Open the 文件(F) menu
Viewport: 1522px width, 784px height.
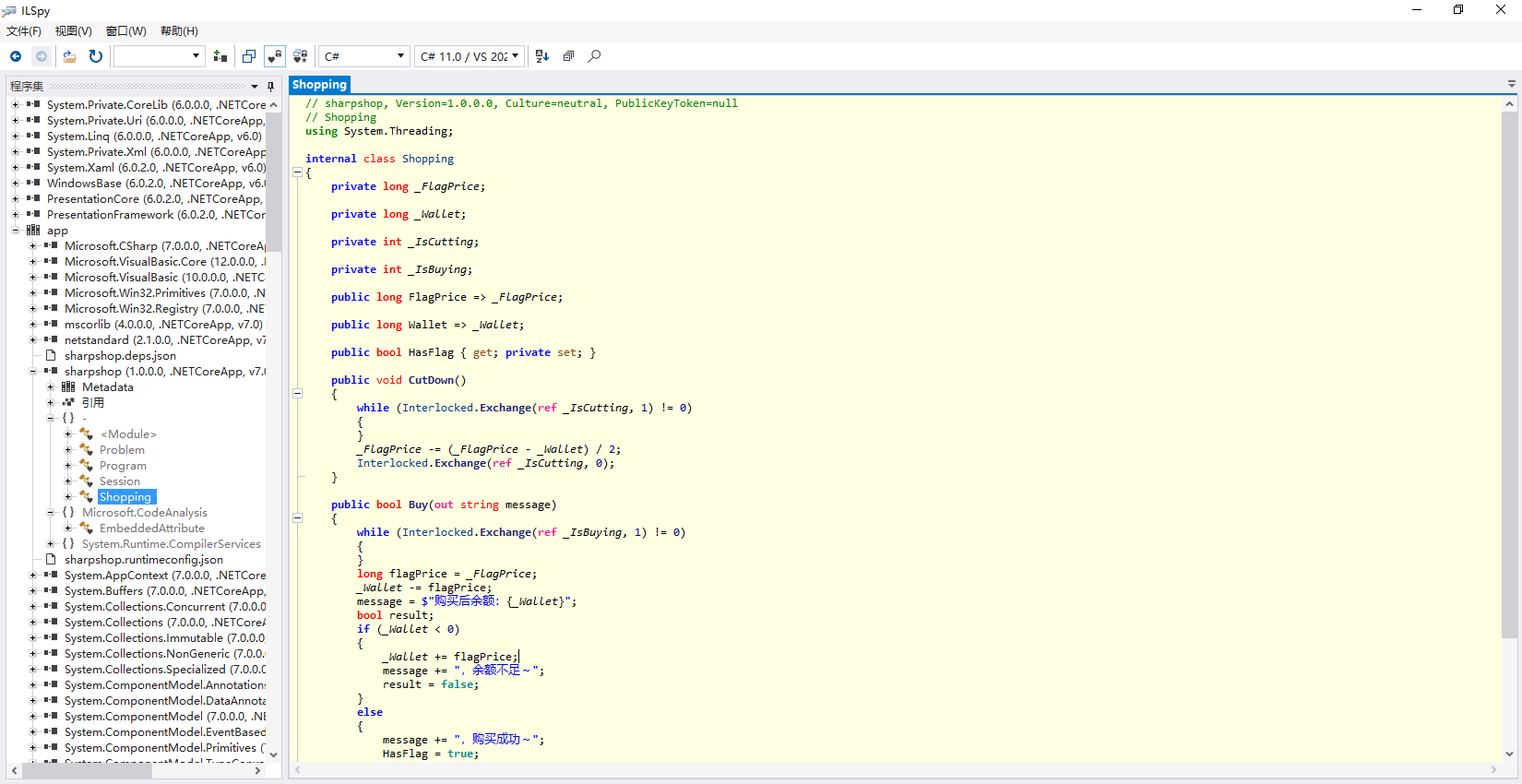(24, 31)
